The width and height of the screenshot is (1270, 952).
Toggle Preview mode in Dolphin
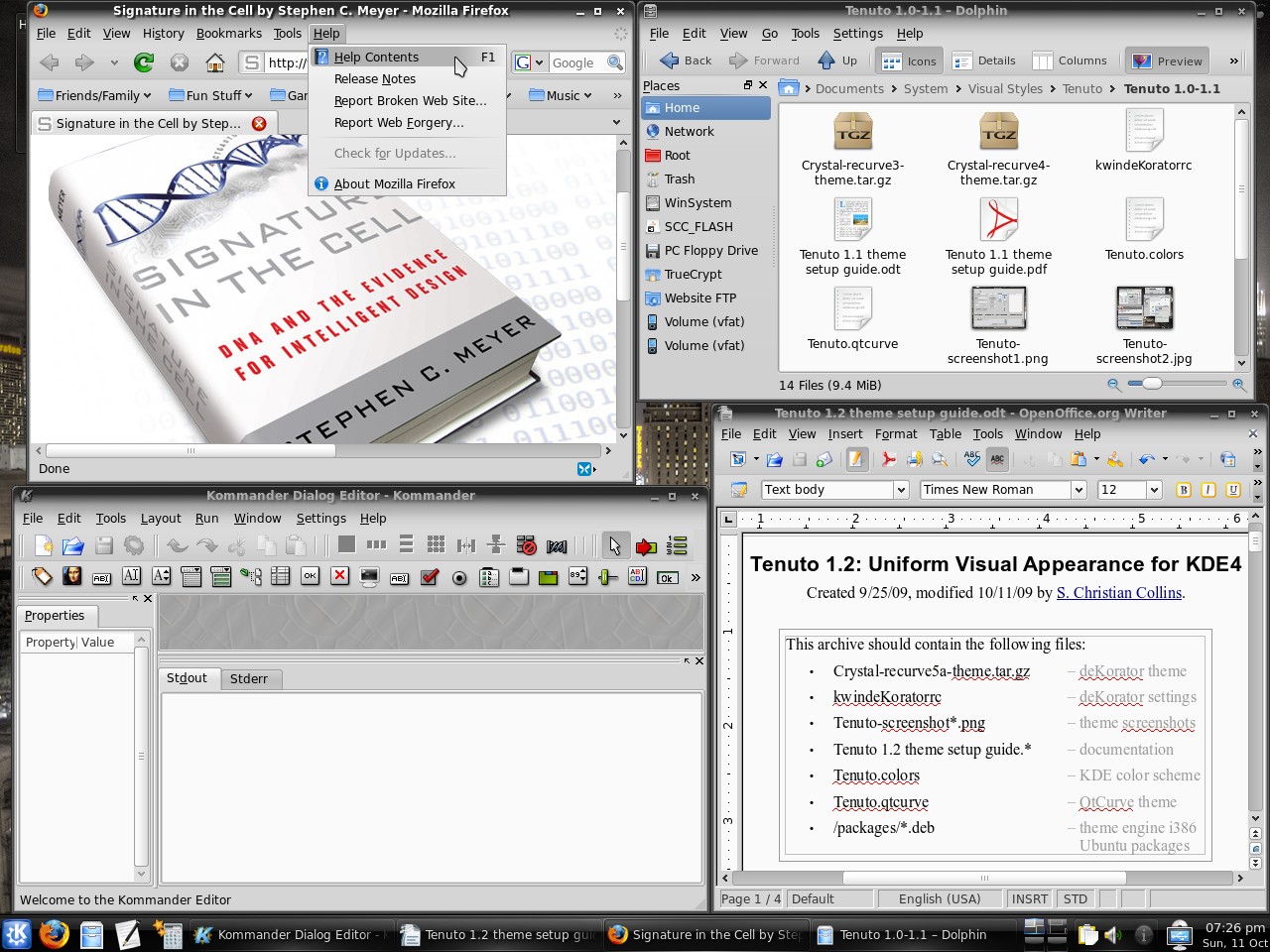(x=1168, y=60)
